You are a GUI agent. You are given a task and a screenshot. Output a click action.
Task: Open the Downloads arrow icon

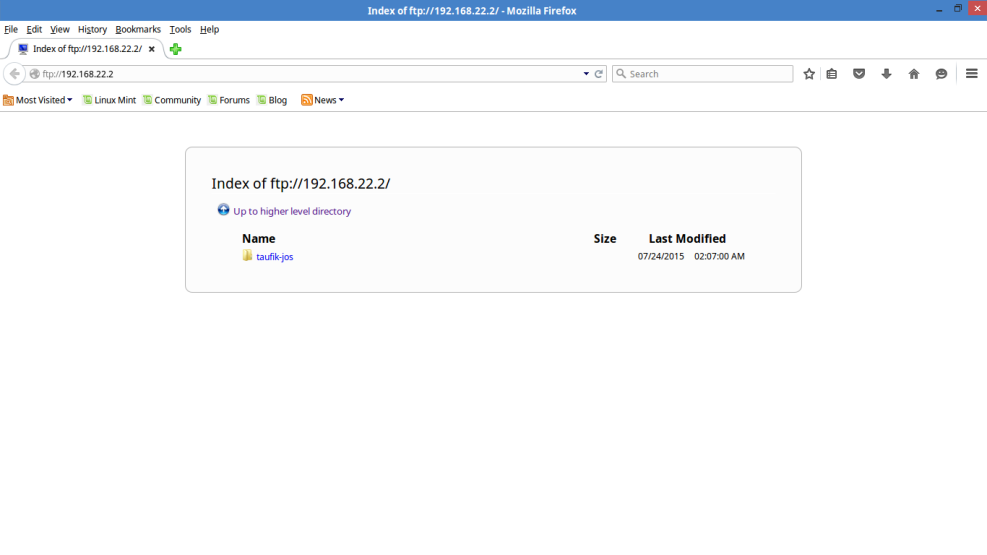point(886,74)
